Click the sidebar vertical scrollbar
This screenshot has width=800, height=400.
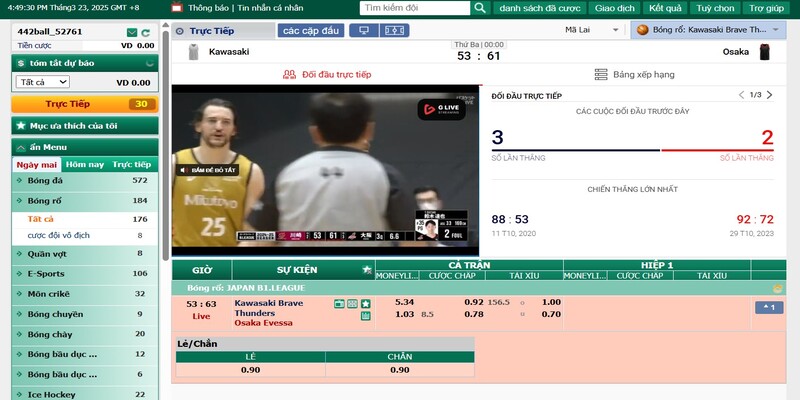[165, 145]
